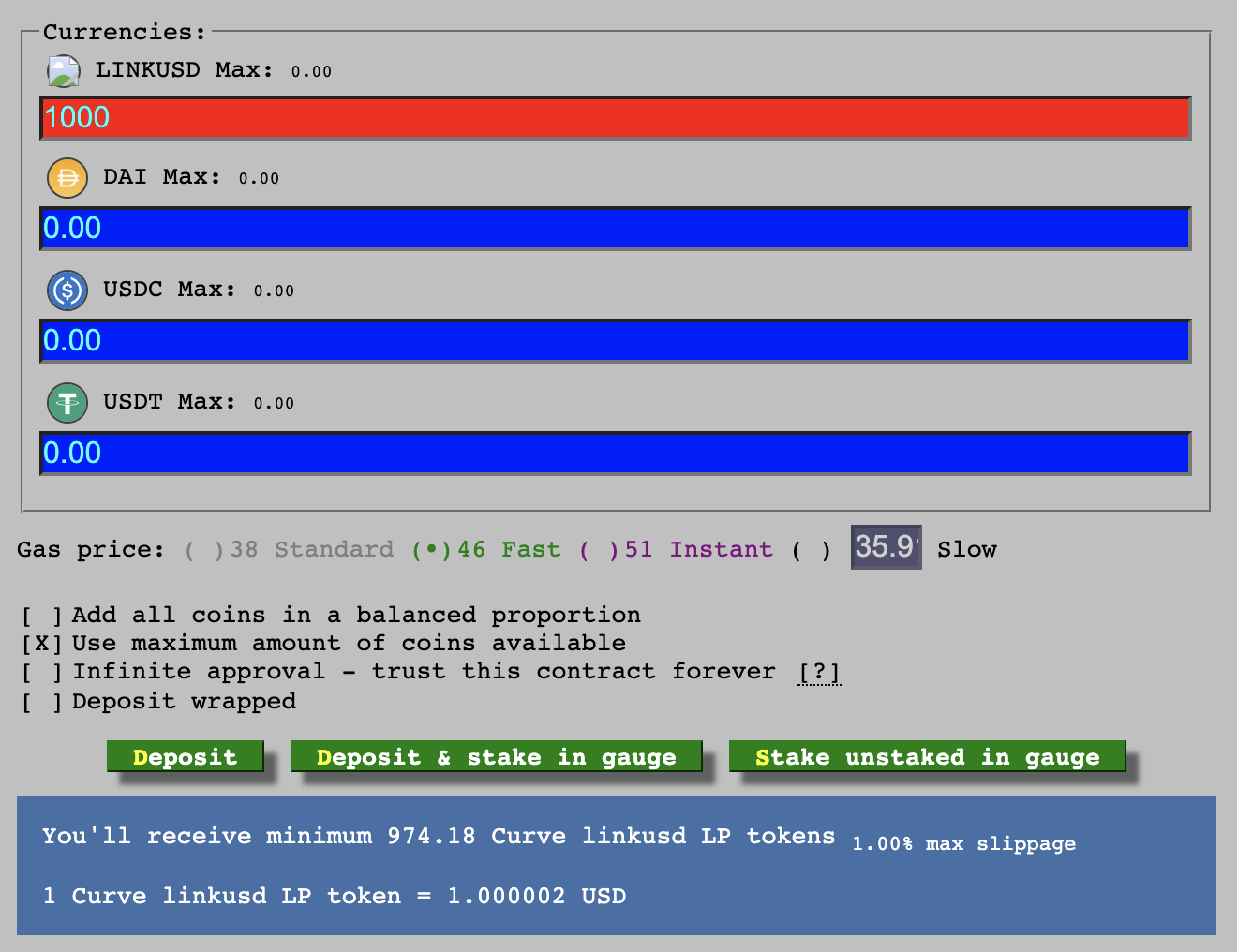
Task: Focus the LINKUSD amount field showing 1000
Action: tap(616, 118)
